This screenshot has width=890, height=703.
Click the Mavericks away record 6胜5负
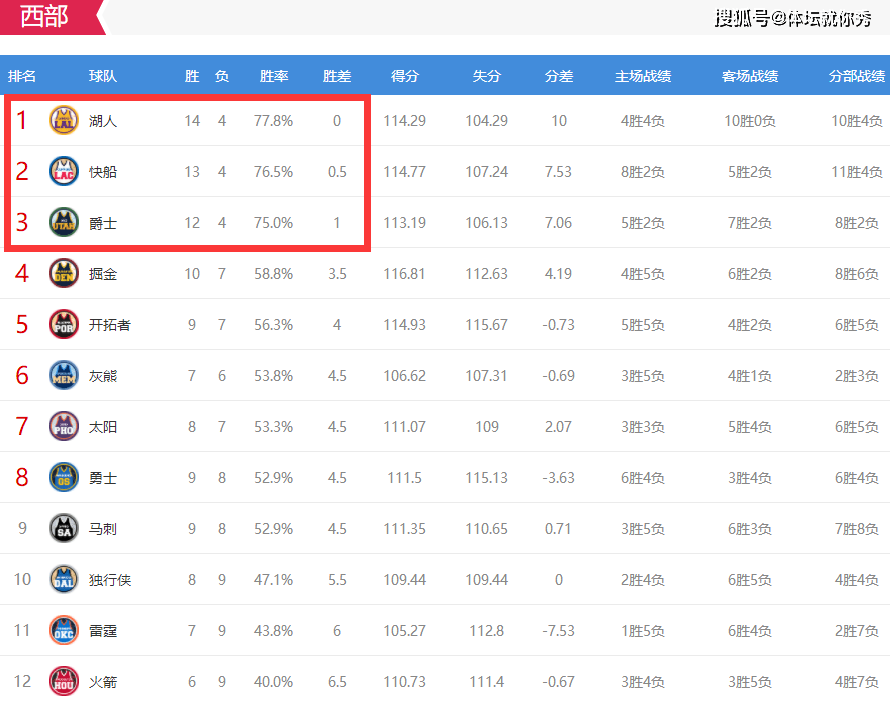750,580
